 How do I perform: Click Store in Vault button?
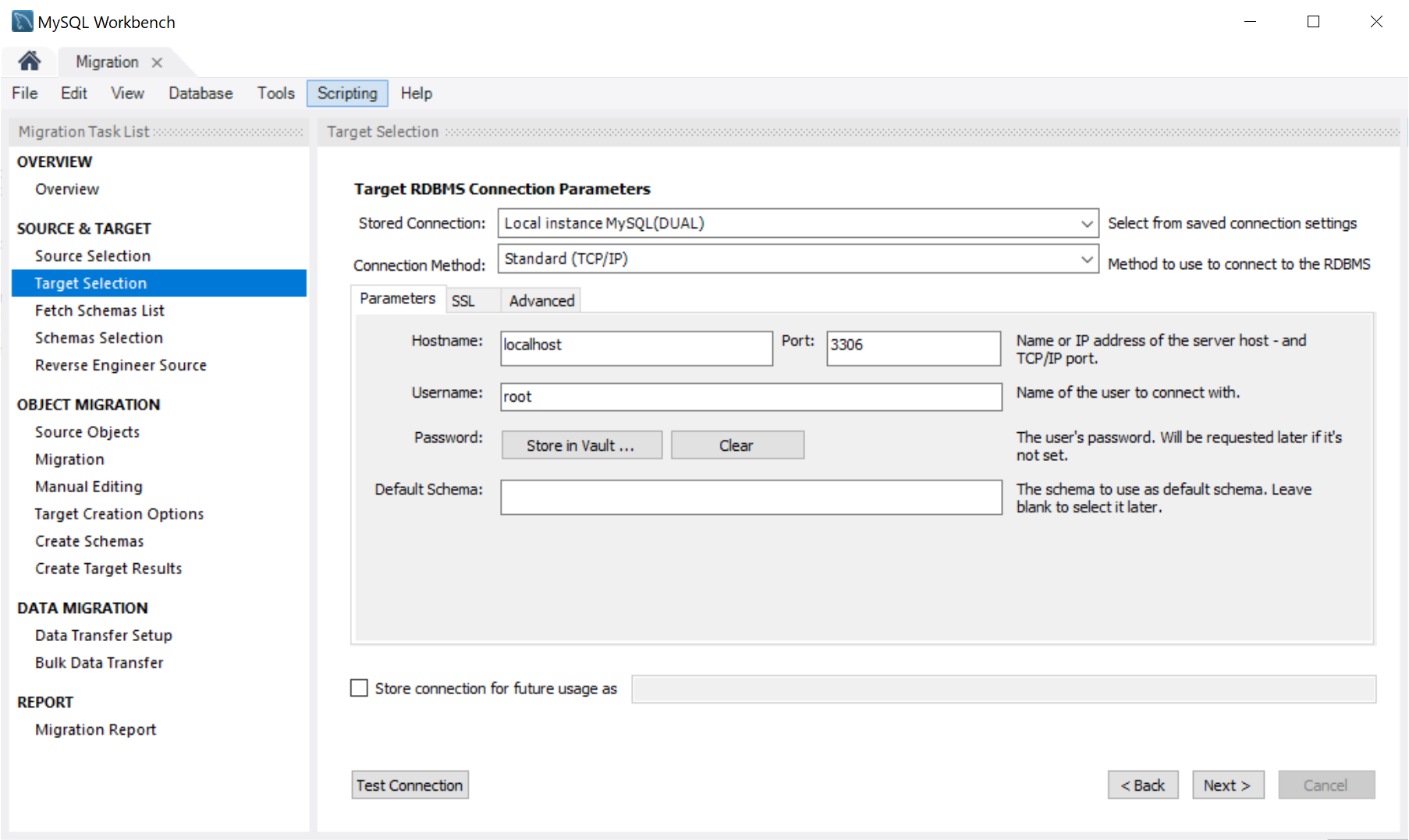[x=581, y=445]
